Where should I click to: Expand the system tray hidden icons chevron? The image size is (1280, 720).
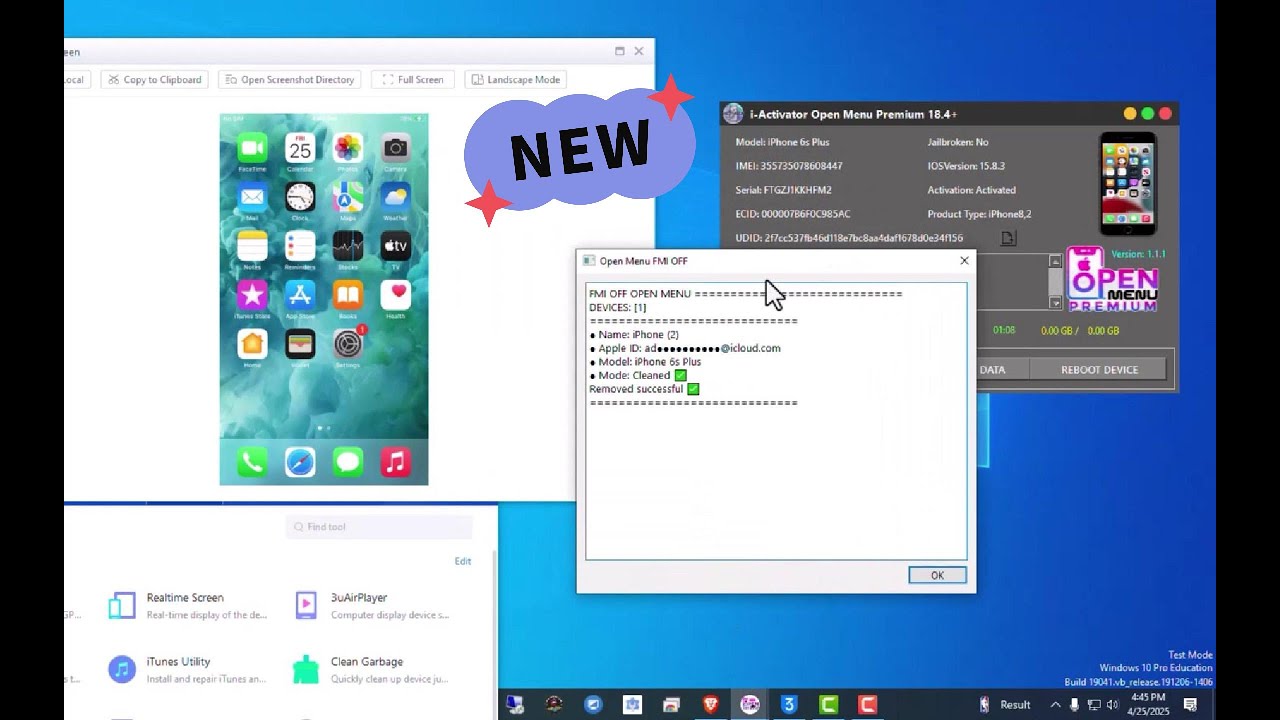1055,705
